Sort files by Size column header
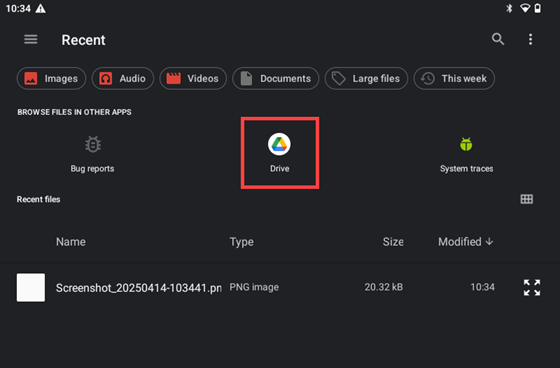560x368 pixels. click(393, 242)
